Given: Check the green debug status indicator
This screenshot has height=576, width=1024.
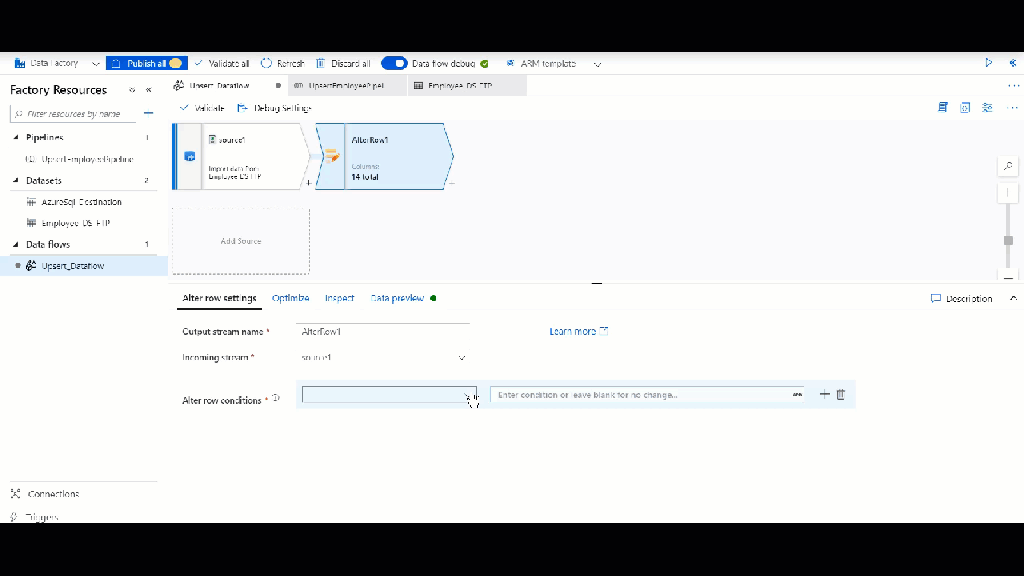Looking at the screenshot, I should pyautogui.click(x=485, y=63).
